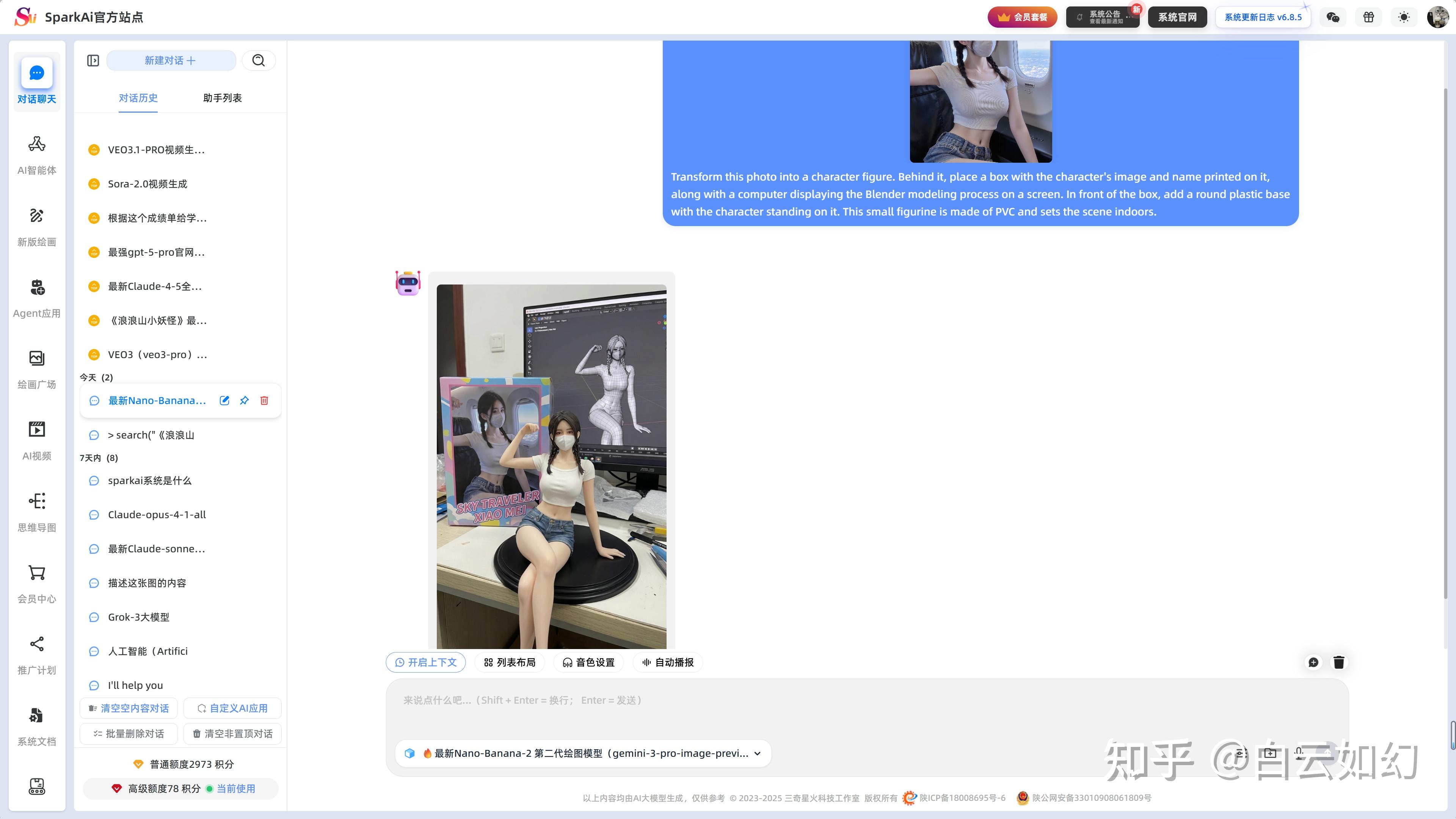Open the gift box icon in header
1456x819 pixels.
point(1368,17)
